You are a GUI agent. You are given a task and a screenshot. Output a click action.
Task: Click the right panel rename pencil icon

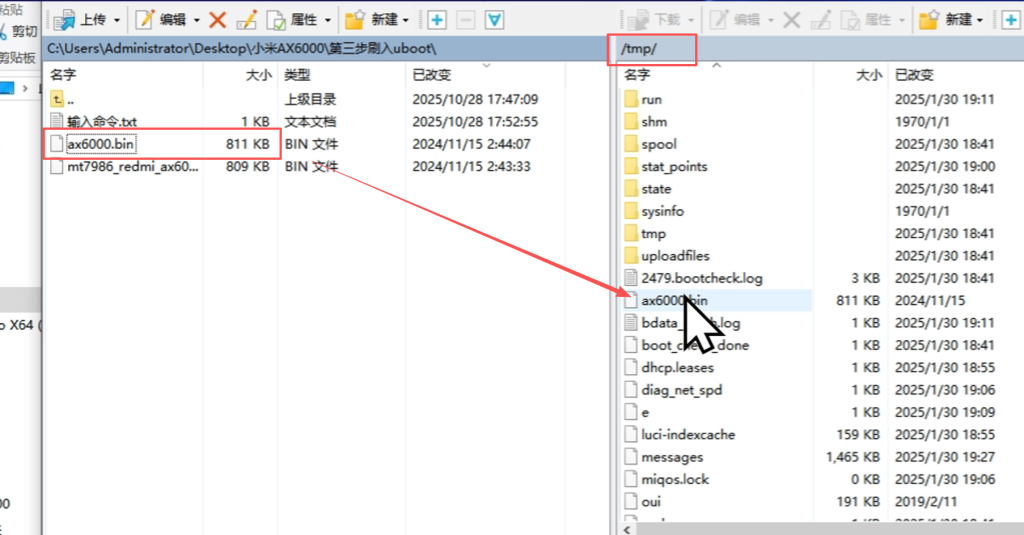click(x=821, y=20)
